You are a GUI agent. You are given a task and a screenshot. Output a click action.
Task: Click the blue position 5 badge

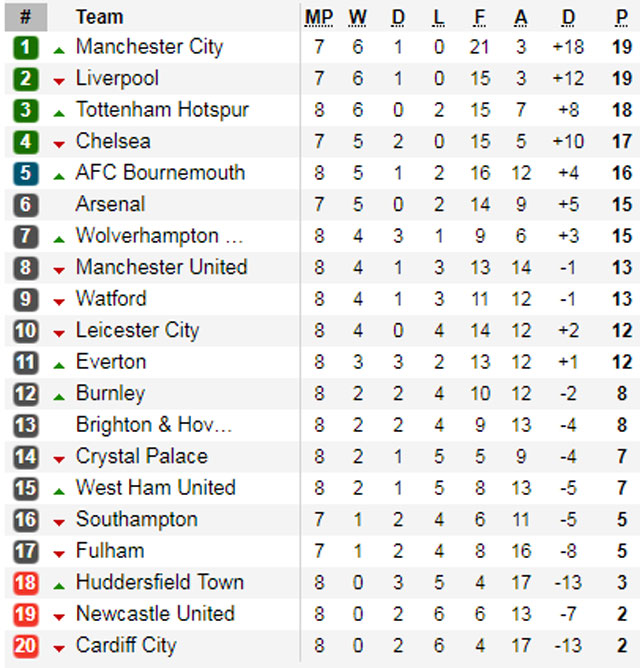(26, 173)
